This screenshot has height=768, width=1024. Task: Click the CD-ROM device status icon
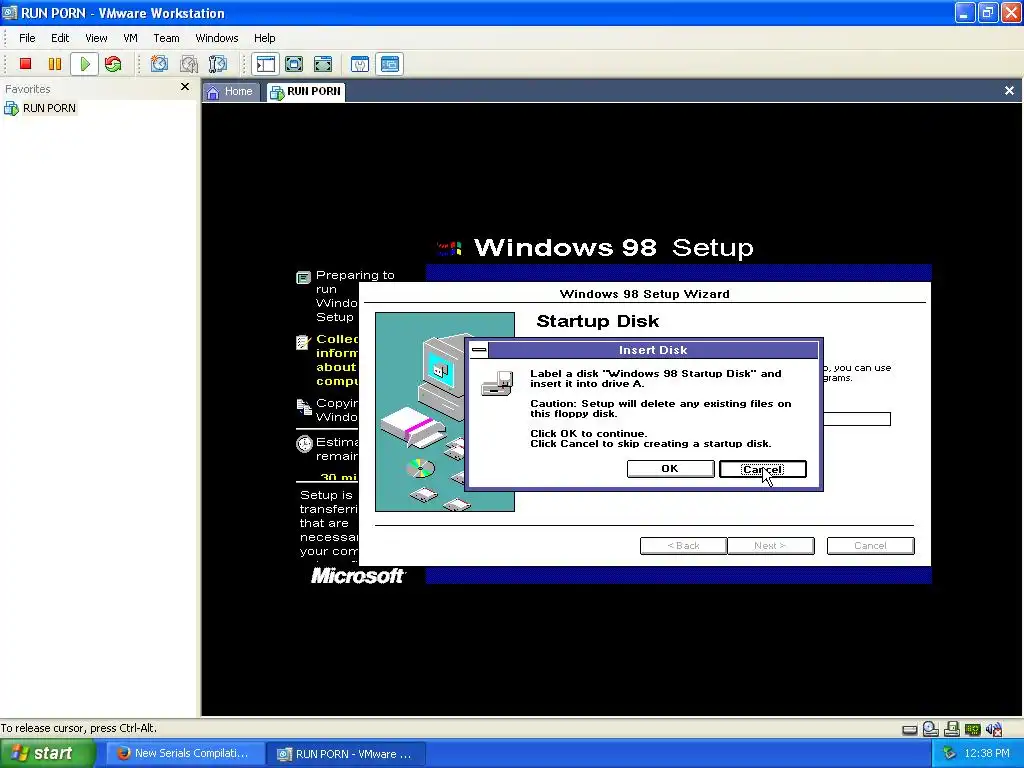931,729
